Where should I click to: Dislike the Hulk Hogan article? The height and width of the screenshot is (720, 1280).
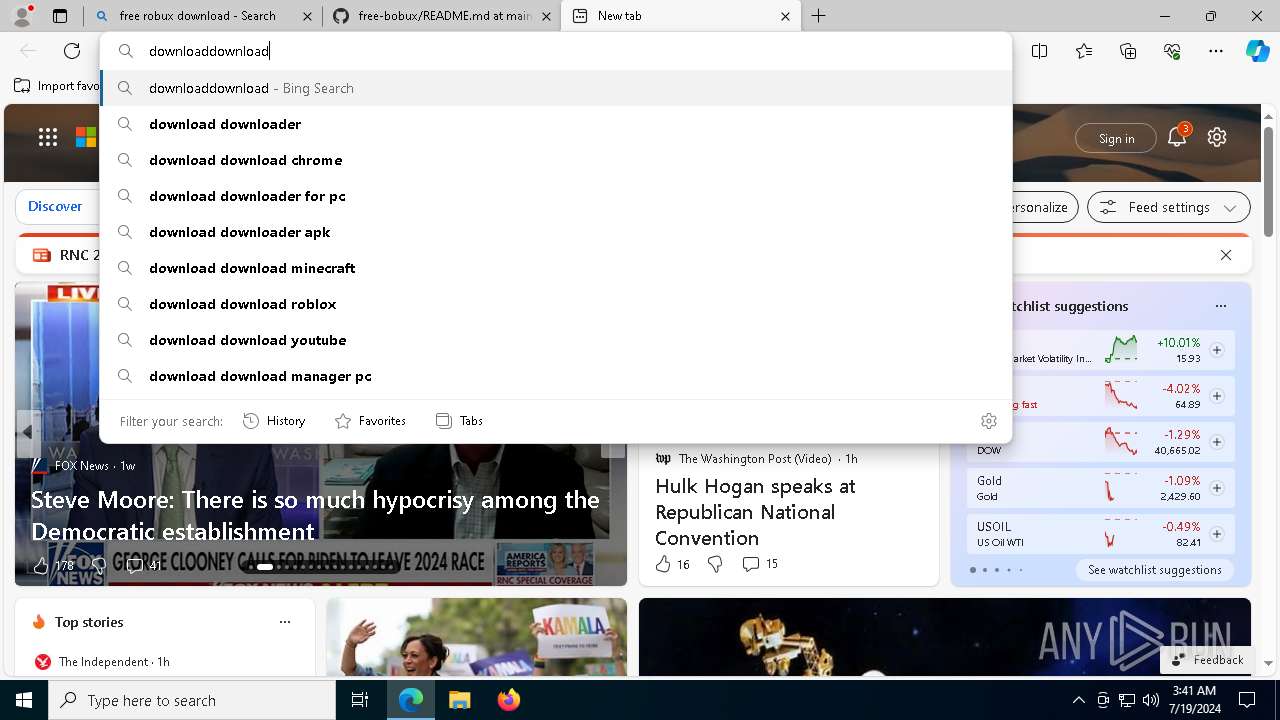point(715,564)
